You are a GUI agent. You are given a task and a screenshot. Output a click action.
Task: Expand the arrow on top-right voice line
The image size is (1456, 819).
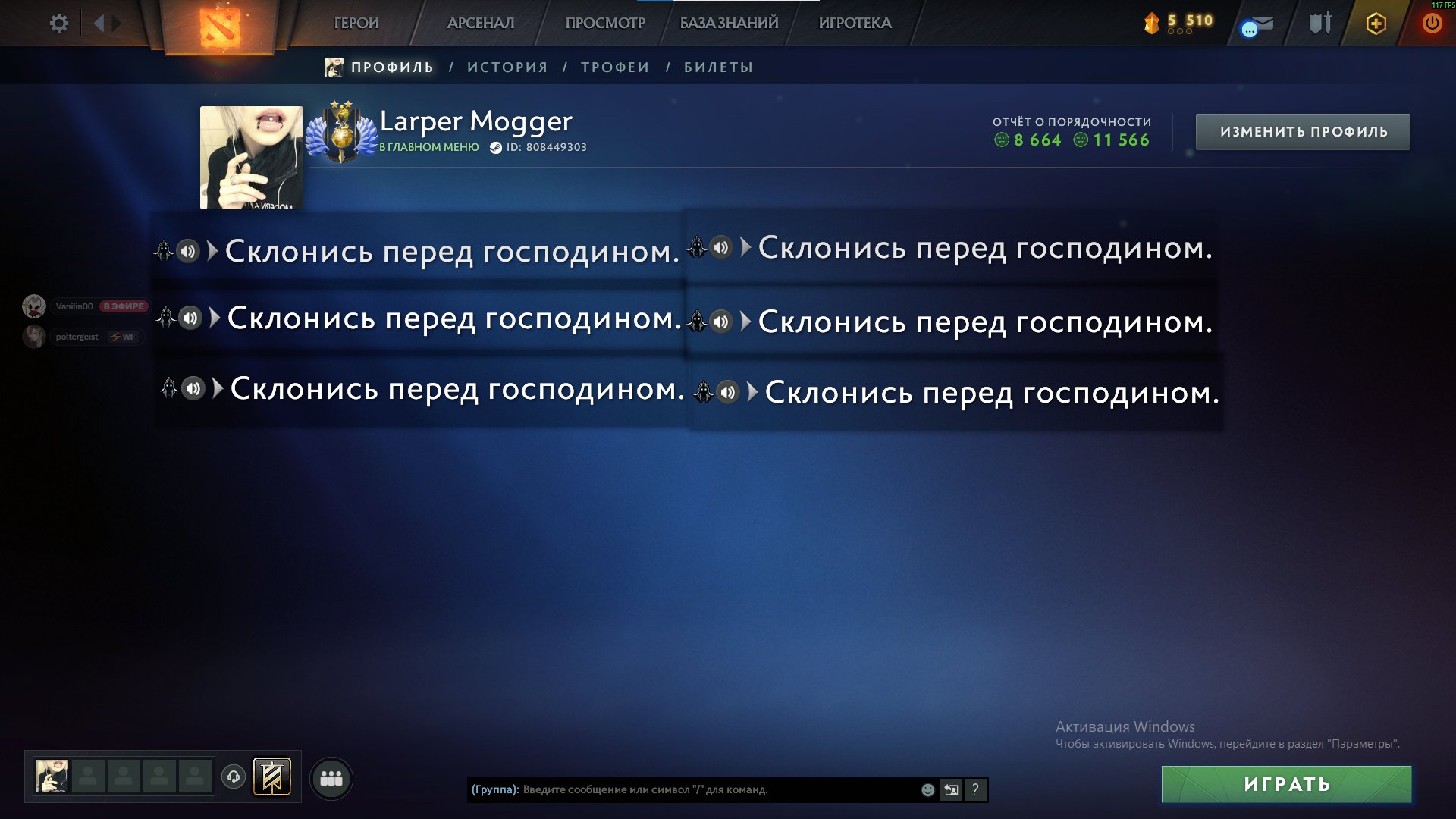(745, 246)
